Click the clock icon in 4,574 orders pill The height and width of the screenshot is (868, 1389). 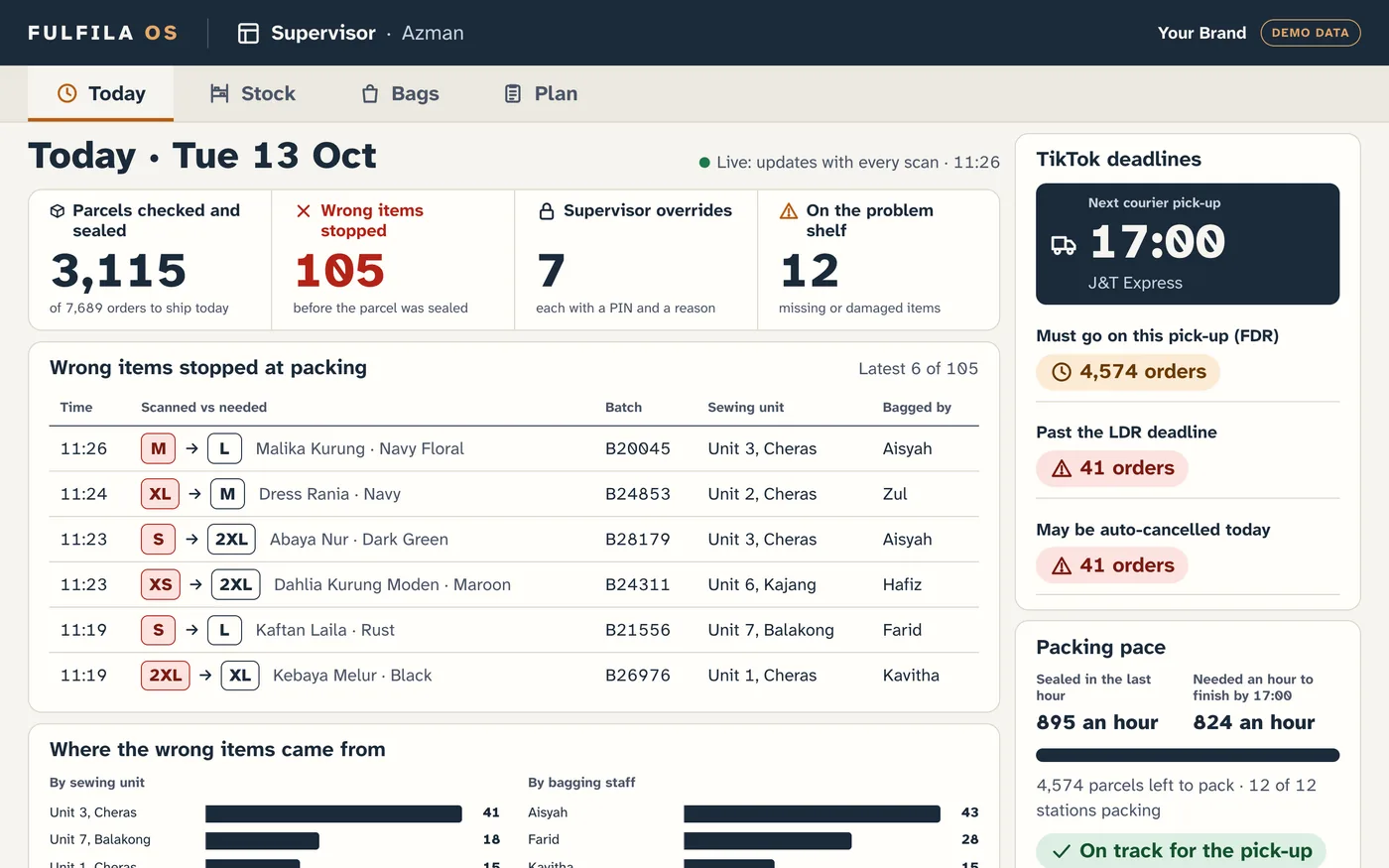[1062, 372]
